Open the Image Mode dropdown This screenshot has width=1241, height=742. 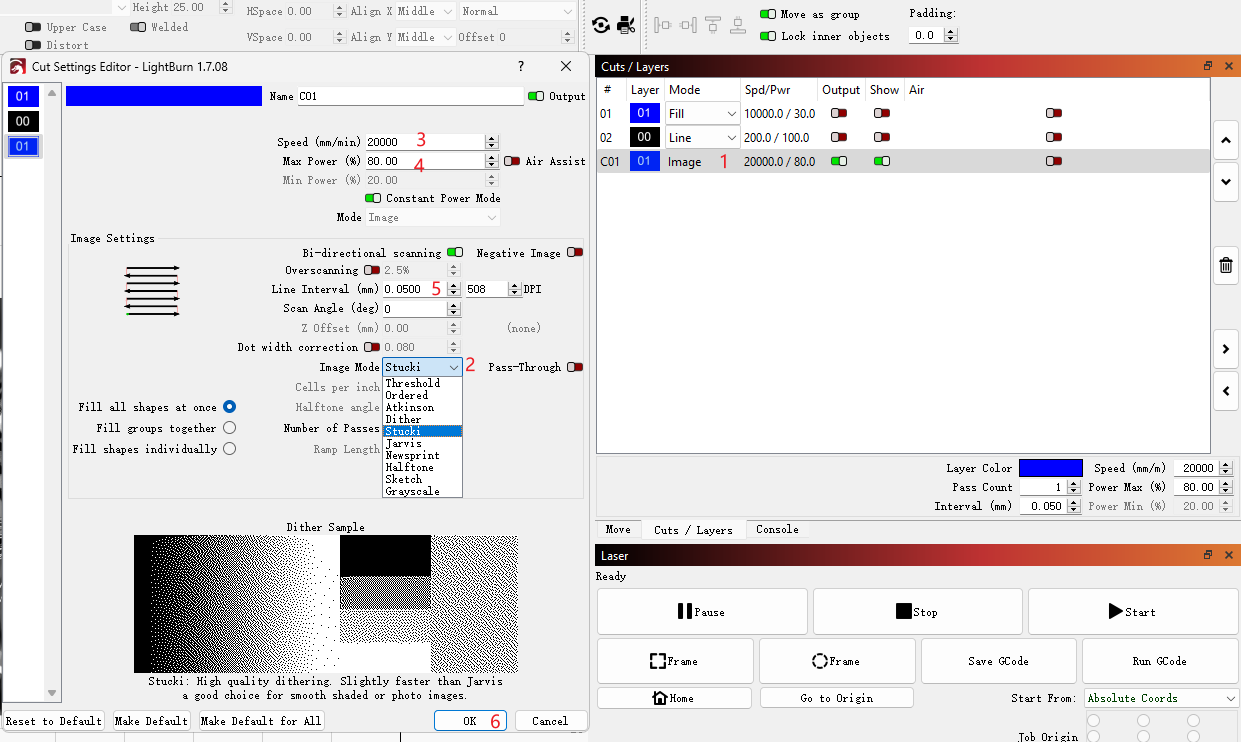(421, 366)
